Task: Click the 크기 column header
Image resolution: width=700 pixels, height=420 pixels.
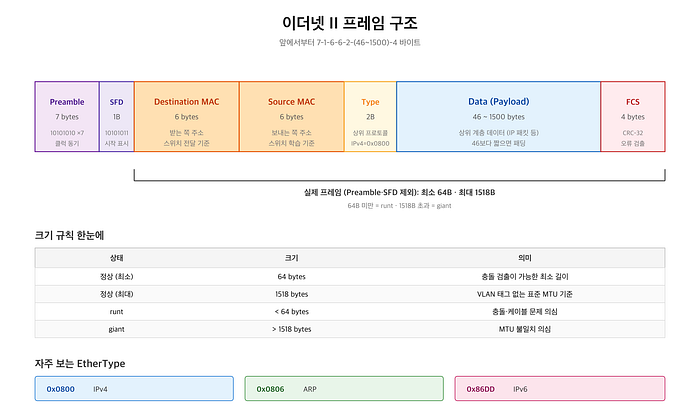Action: point(292,258)
